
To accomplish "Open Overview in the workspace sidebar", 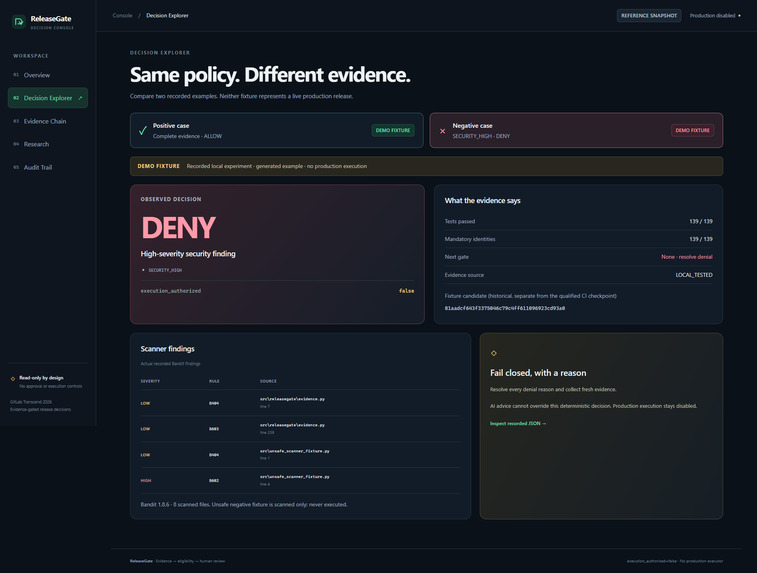I will tap(48, 75).
